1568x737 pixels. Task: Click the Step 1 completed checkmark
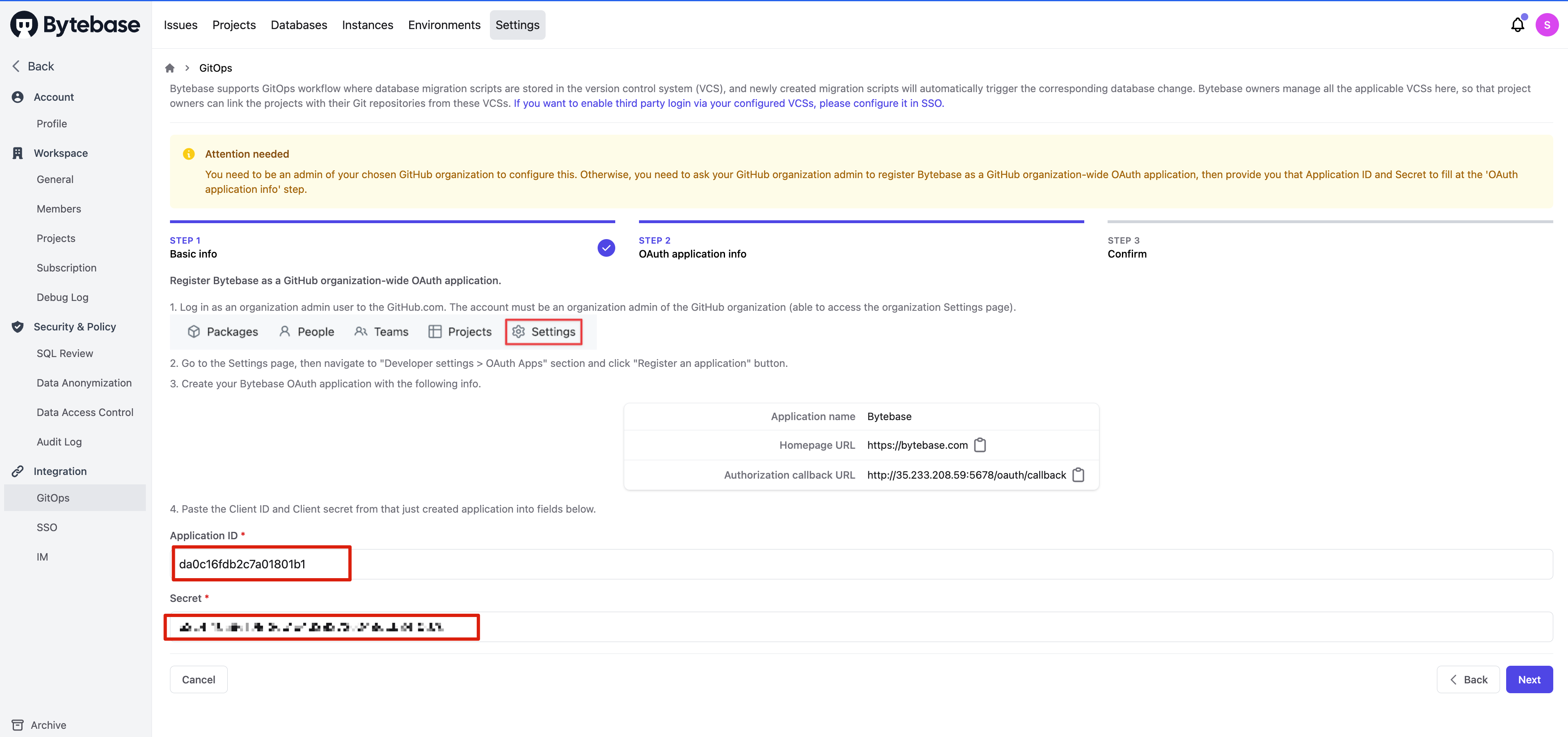point(606,248)
